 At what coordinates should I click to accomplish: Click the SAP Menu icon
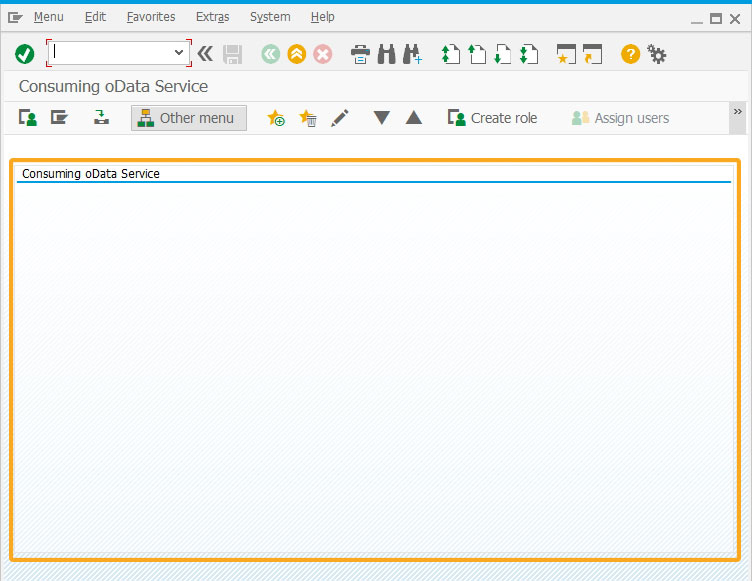coord(59,118)
